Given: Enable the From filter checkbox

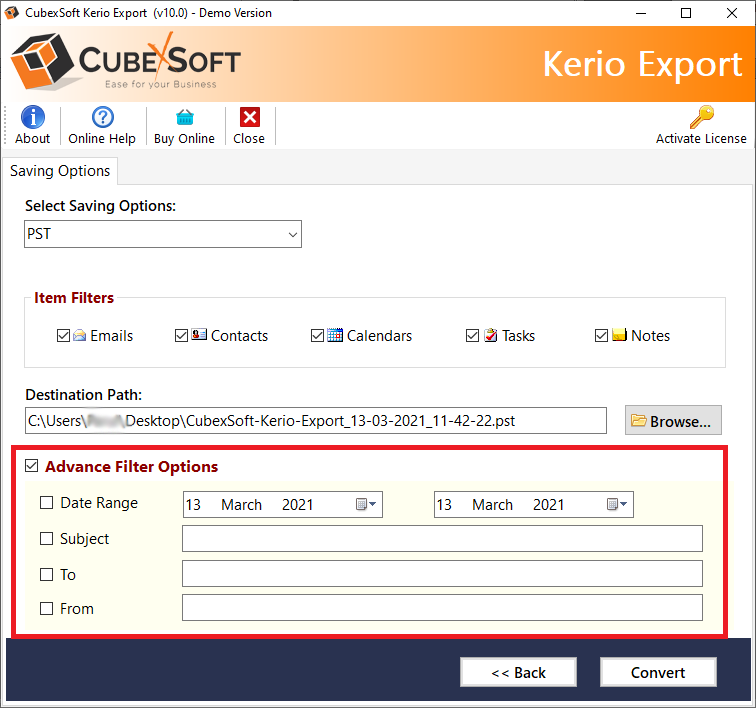Looking at the screenshot, I should tap(46, 609).
